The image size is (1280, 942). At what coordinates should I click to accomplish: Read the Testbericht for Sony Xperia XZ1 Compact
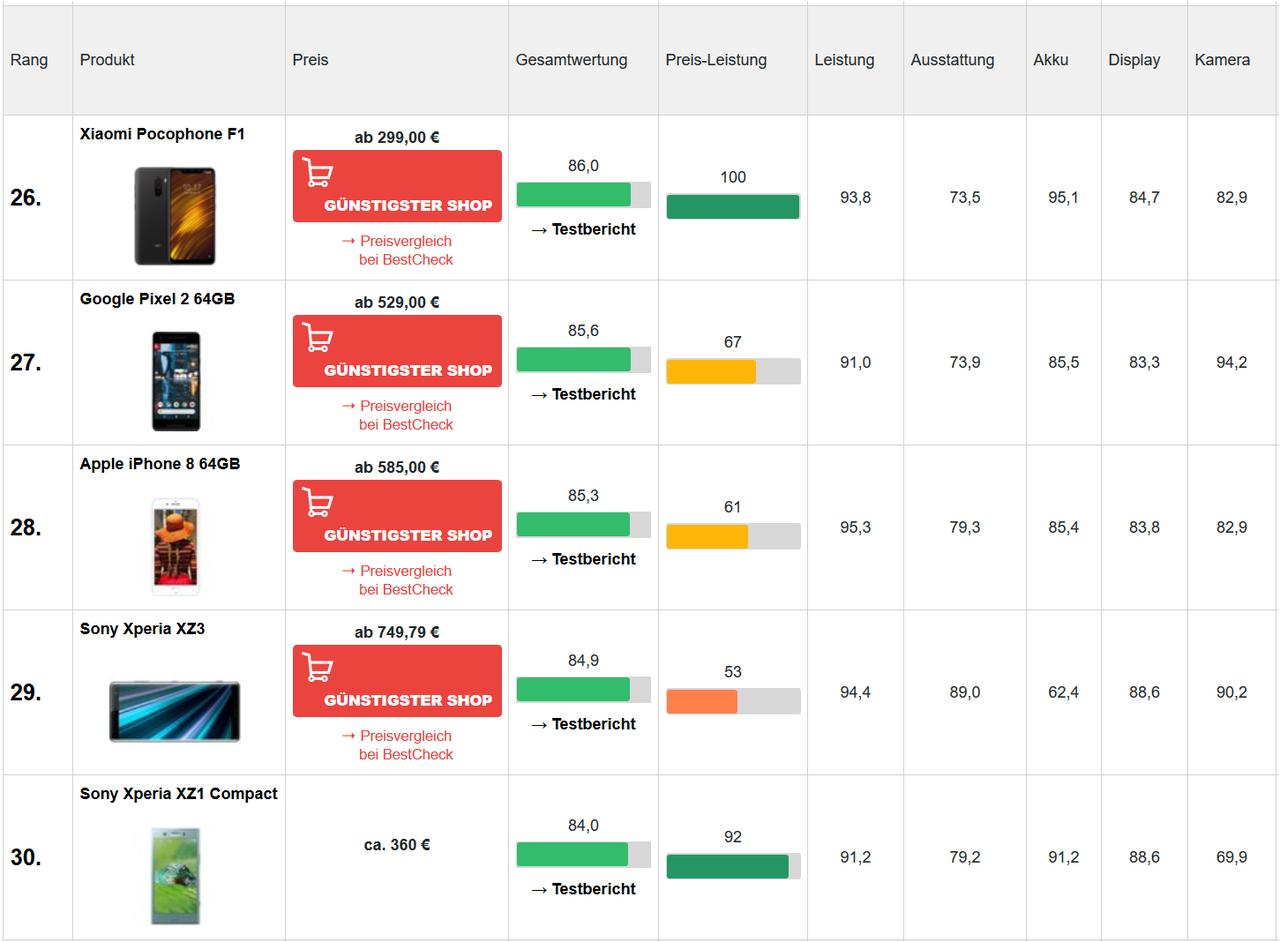583,889
